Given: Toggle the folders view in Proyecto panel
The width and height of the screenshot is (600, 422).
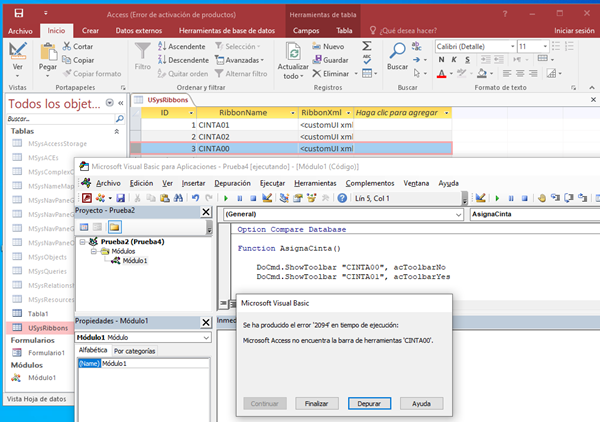Looking at the screenshot, I should tap(114, 227).
